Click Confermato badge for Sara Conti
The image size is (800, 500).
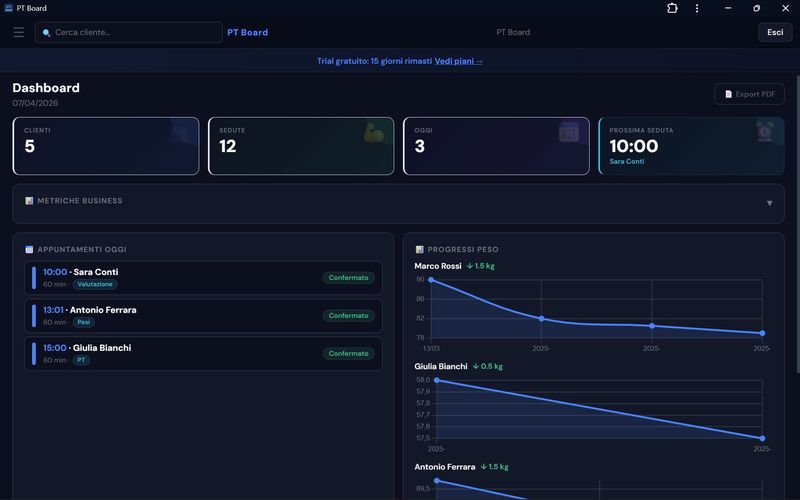(348, 278)
